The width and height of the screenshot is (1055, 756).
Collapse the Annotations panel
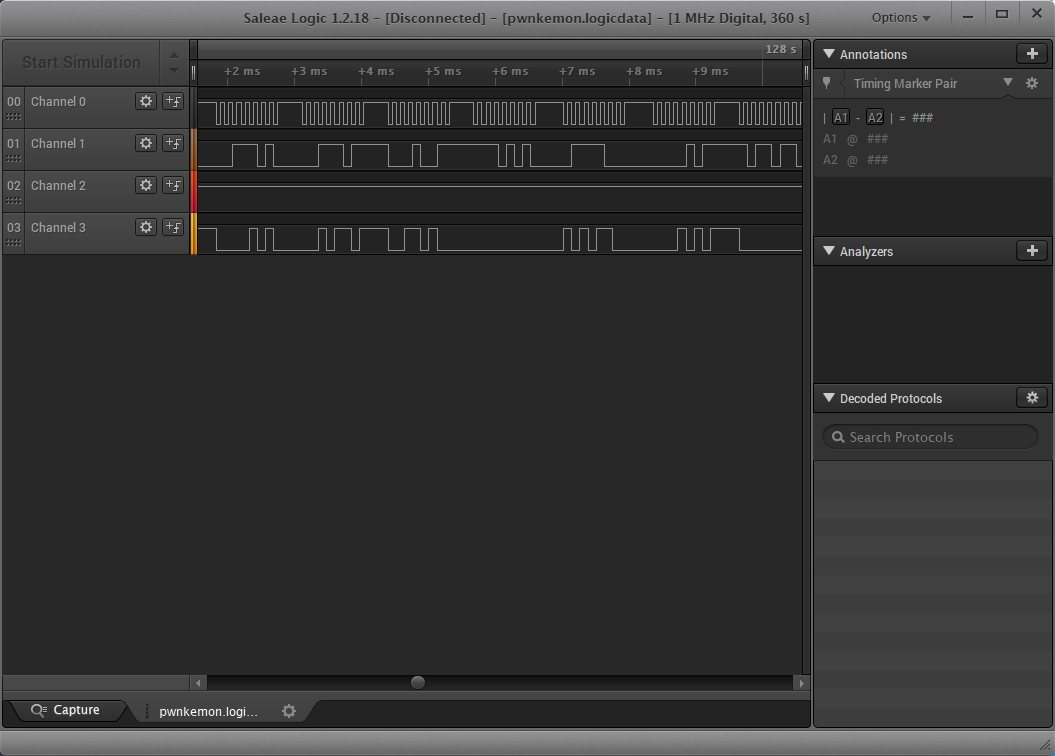(828, 55)
